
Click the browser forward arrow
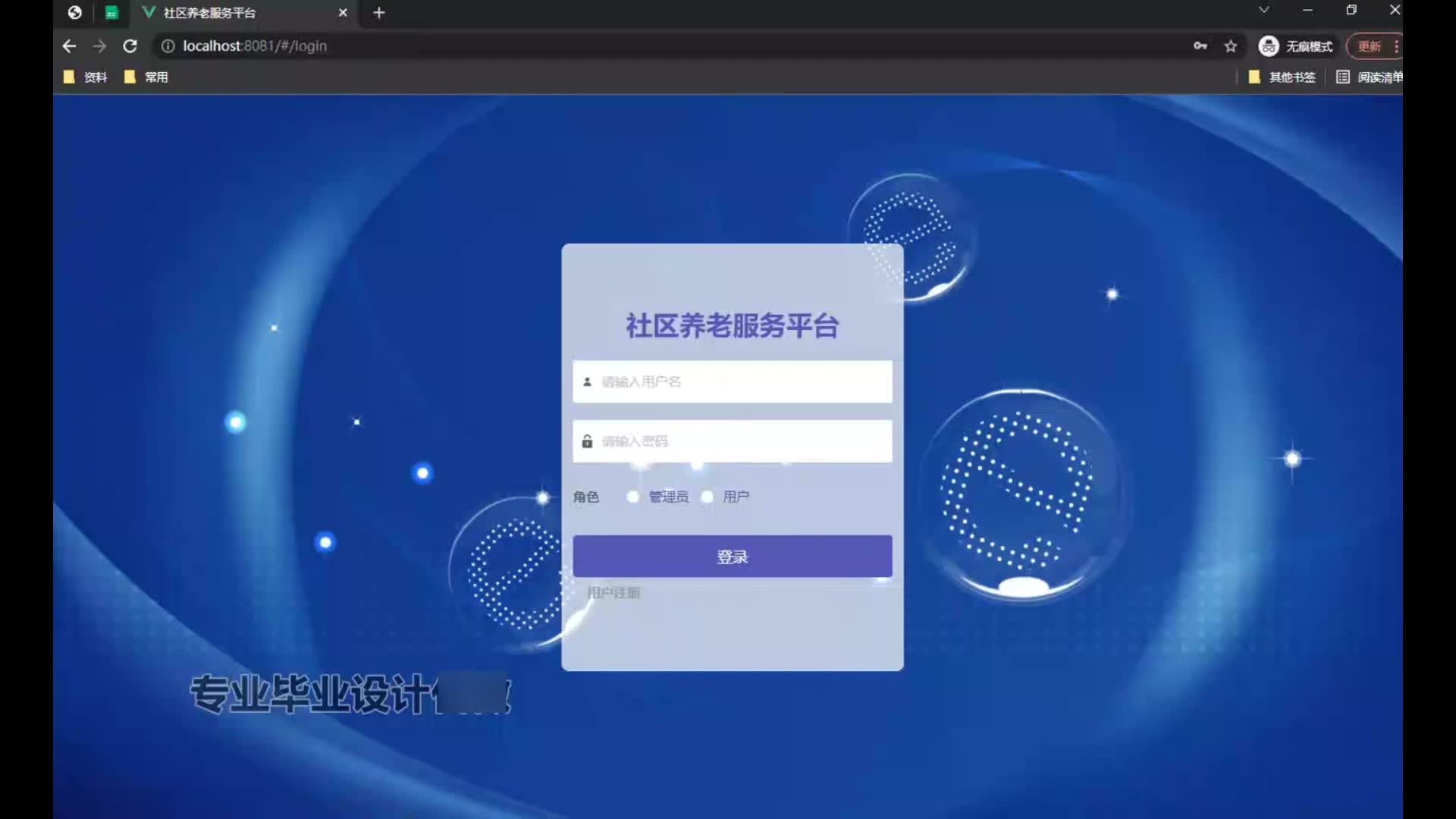[x=99, y=46]
